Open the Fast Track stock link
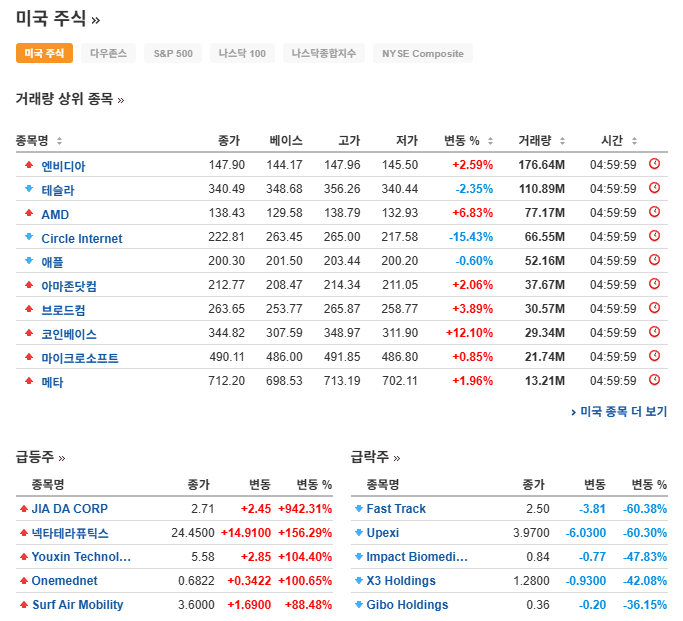Image resolution: width=683 pixels, height=621 pixels. 396,509
